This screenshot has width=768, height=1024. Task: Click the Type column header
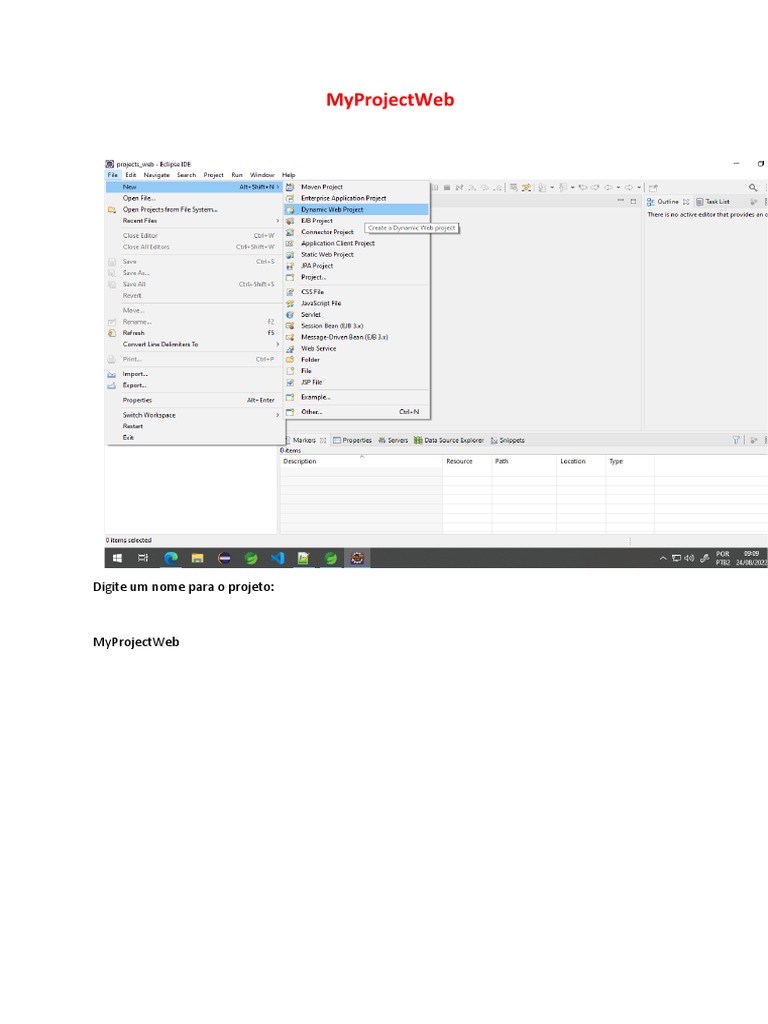click(630, 461)
